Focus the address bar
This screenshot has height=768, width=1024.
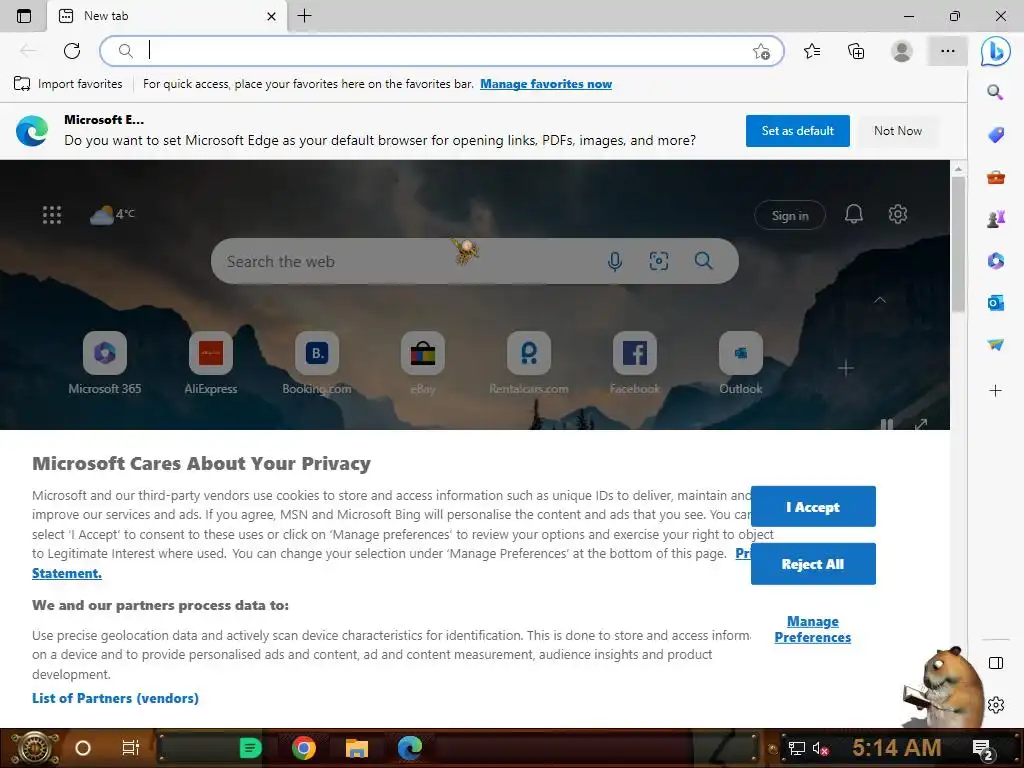pyautogui.click(x=441, y=51)
